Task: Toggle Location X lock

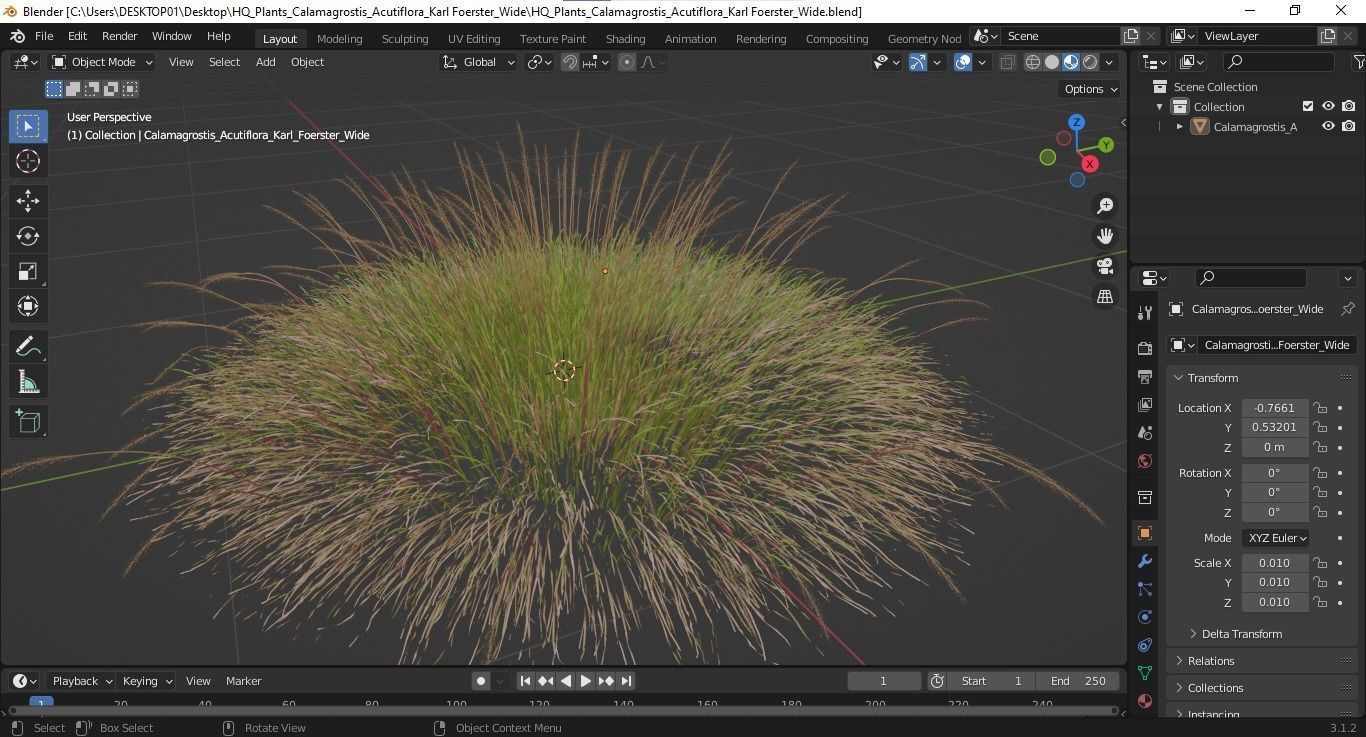Action: [1320, 408]
